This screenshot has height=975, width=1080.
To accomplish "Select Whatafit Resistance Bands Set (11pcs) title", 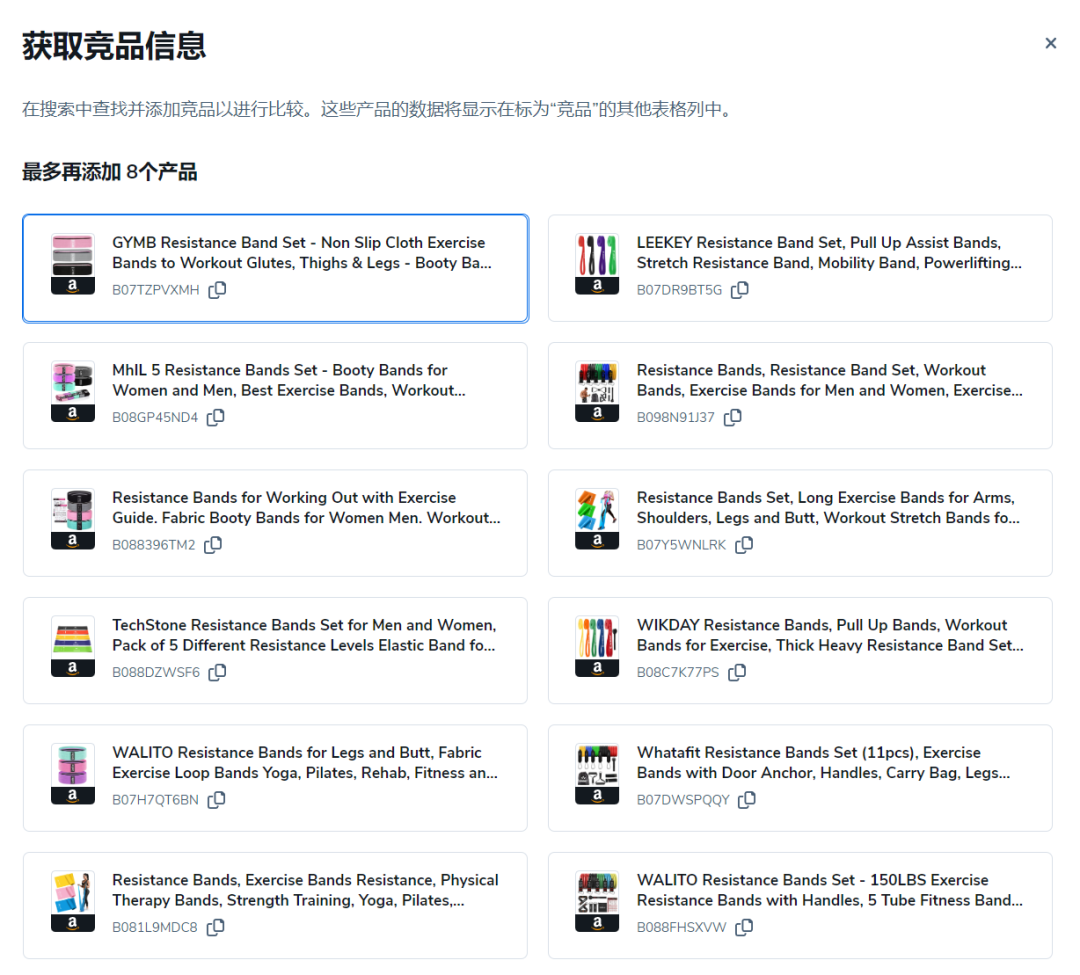I will pos(824,762).
